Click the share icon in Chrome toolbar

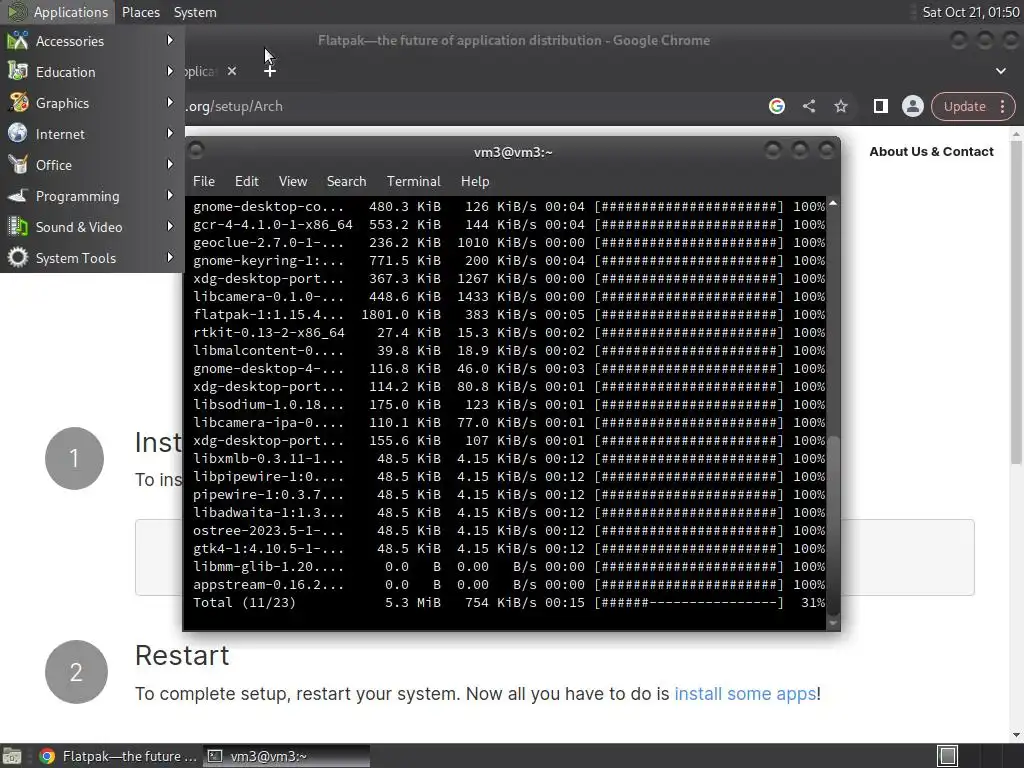click(809, 106)
